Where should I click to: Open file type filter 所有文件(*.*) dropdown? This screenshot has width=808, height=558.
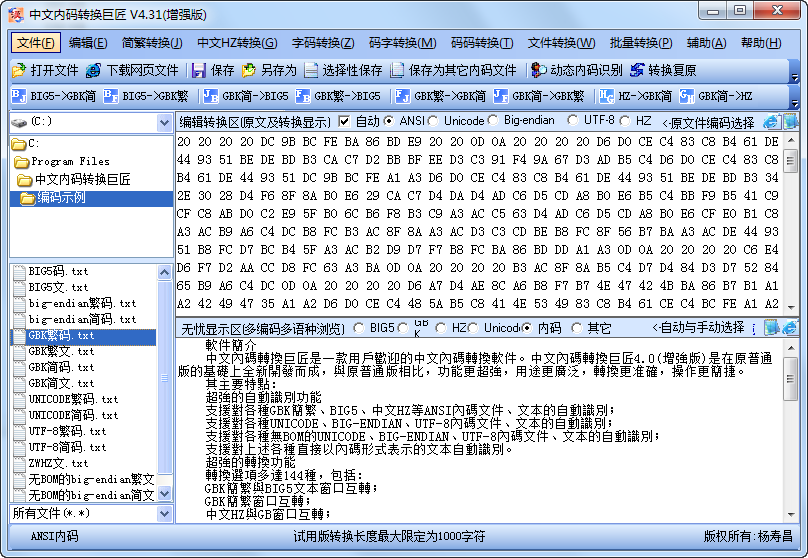coord(164,513)
